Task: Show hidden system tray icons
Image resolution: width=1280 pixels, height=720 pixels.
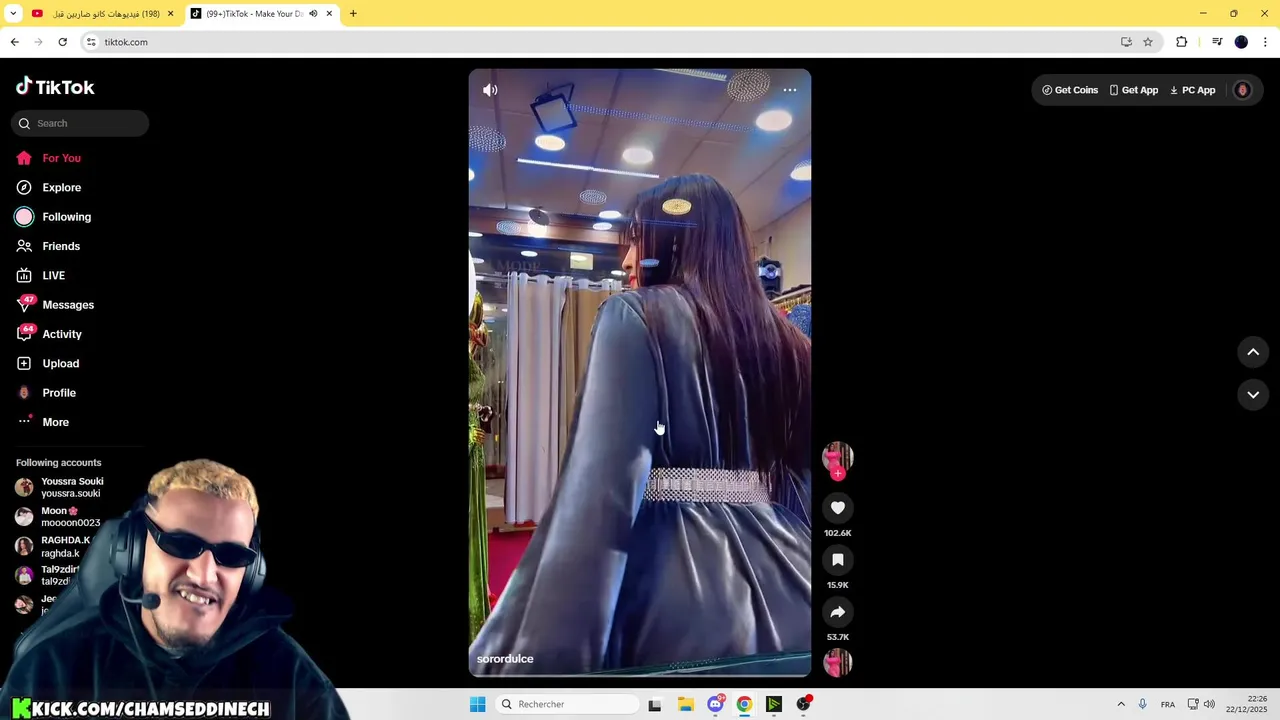Action: (1121, 704)
